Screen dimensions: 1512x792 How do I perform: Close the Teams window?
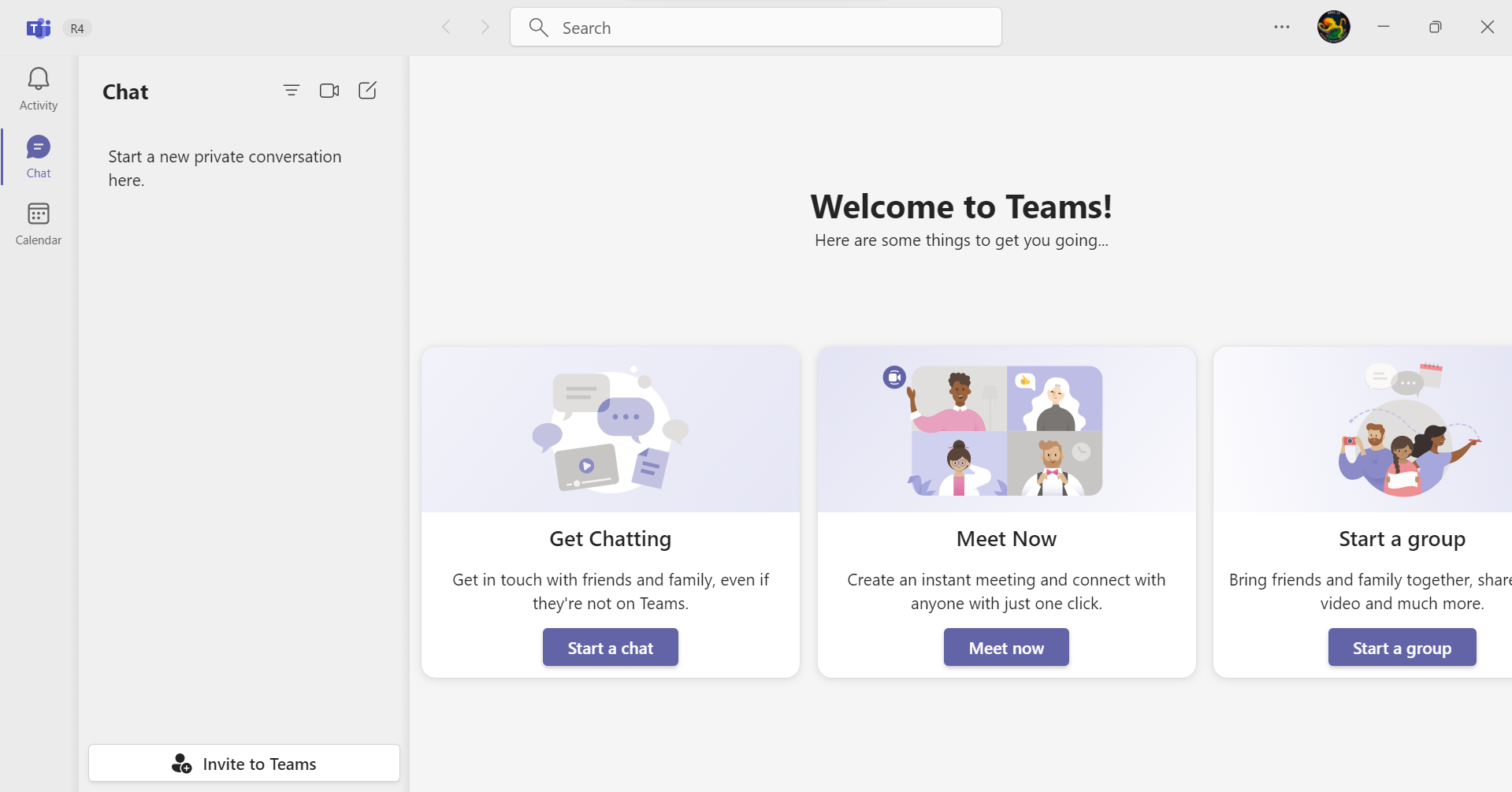(x=1488, y=27)
